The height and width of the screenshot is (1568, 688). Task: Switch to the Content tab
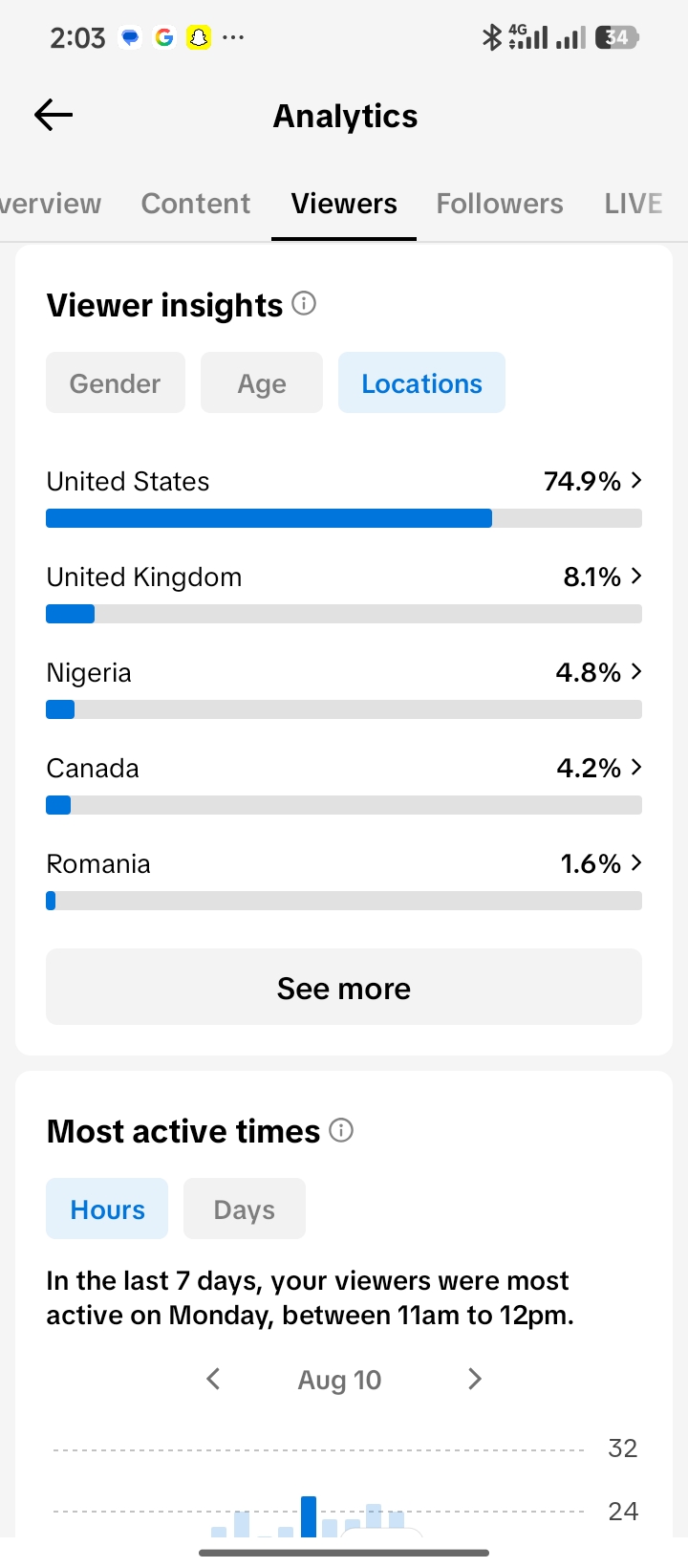pyautogui.click(x=196, y=204)
